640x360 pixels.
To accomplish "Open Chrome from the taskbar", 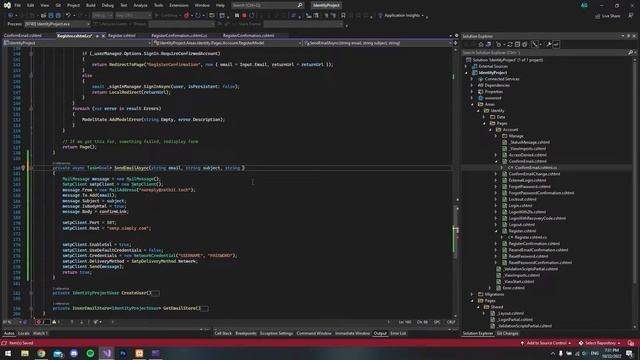I will click(x=41, y=353).
